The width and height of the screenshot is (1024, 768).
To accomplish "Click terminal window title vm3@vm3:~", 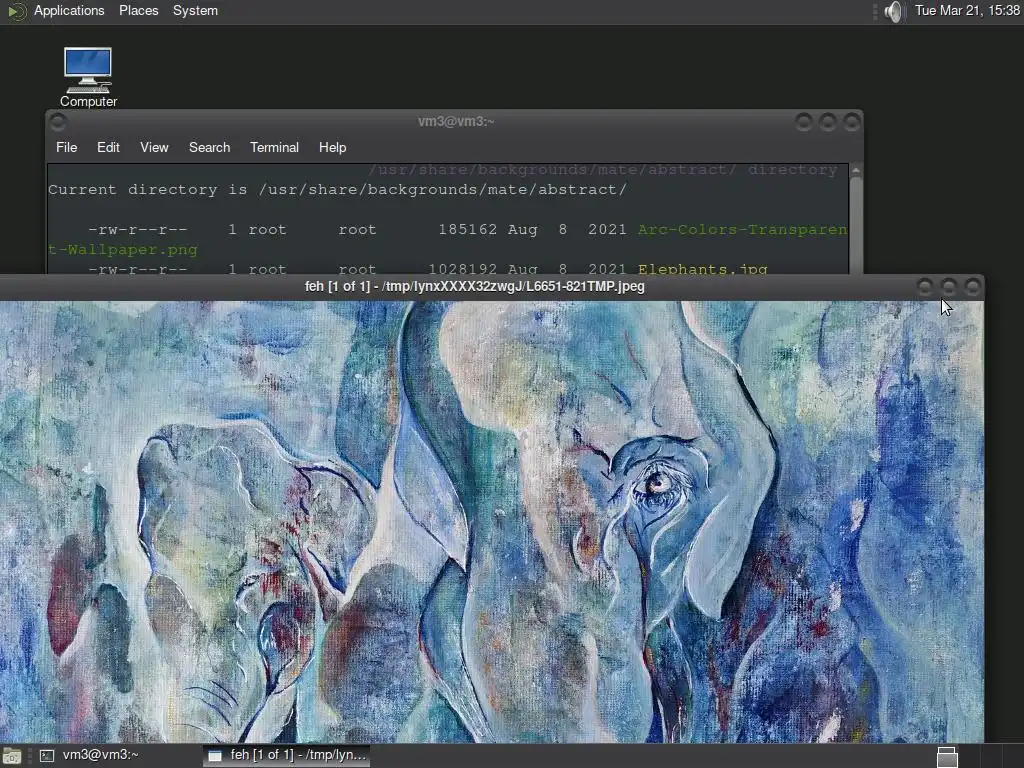I will (x=456, y=121).
